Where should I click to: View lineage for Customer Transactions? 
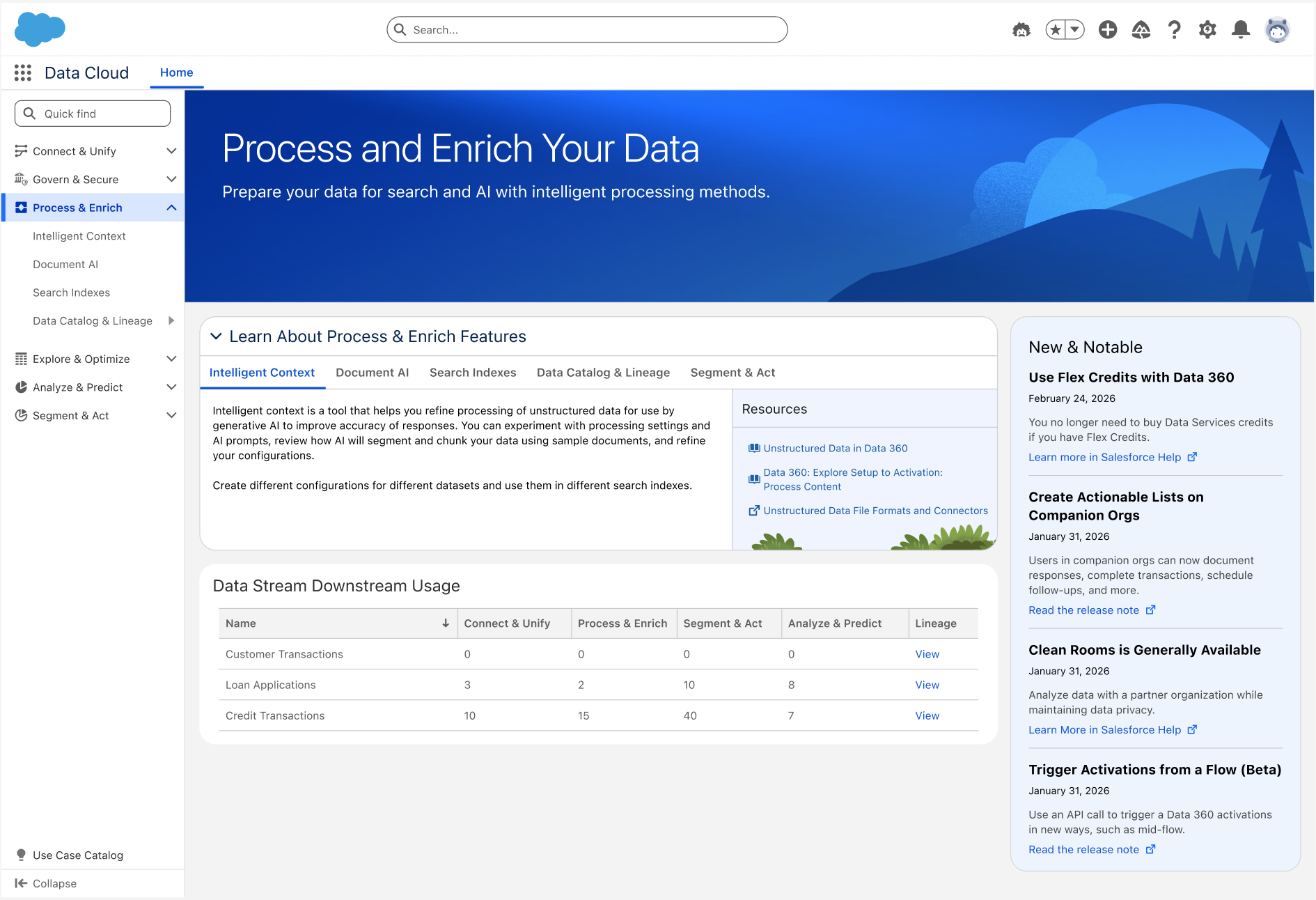[927, 654]
